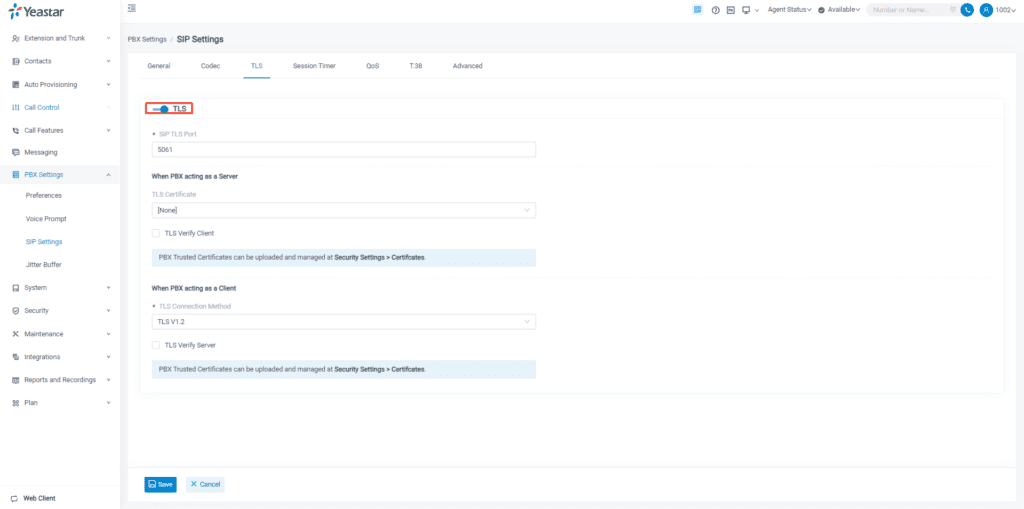Collapse the sidebar with the menu icon
Screen dimensions: 1024x509
coord(132,9)
